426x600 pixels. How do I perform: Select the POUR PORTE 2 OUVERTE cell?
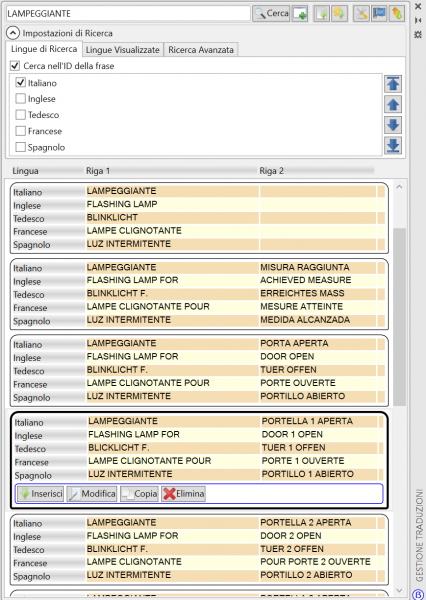pyautogui.click(x=318, y=562)
